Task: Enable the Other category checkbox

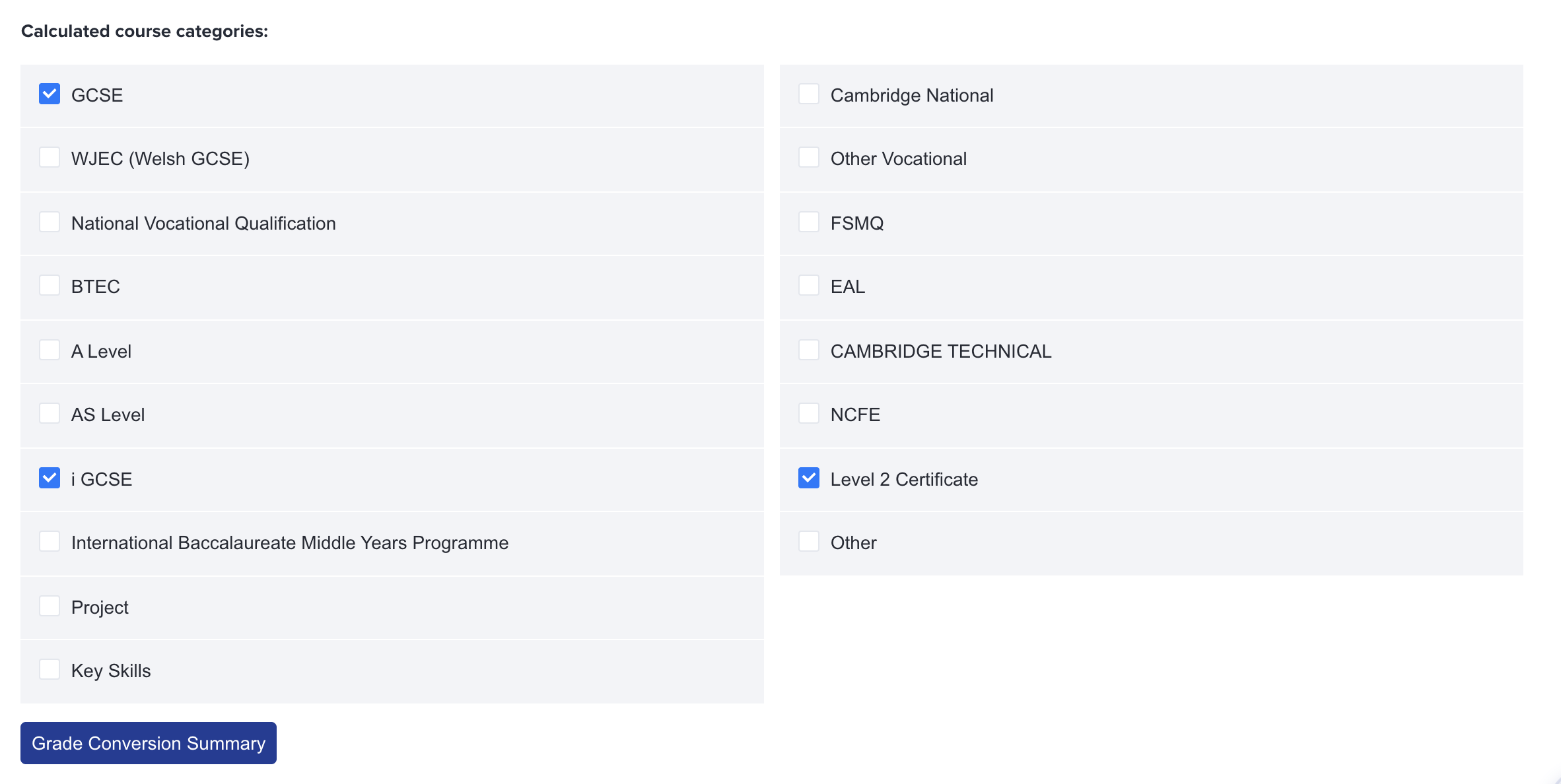Action: 809,541
